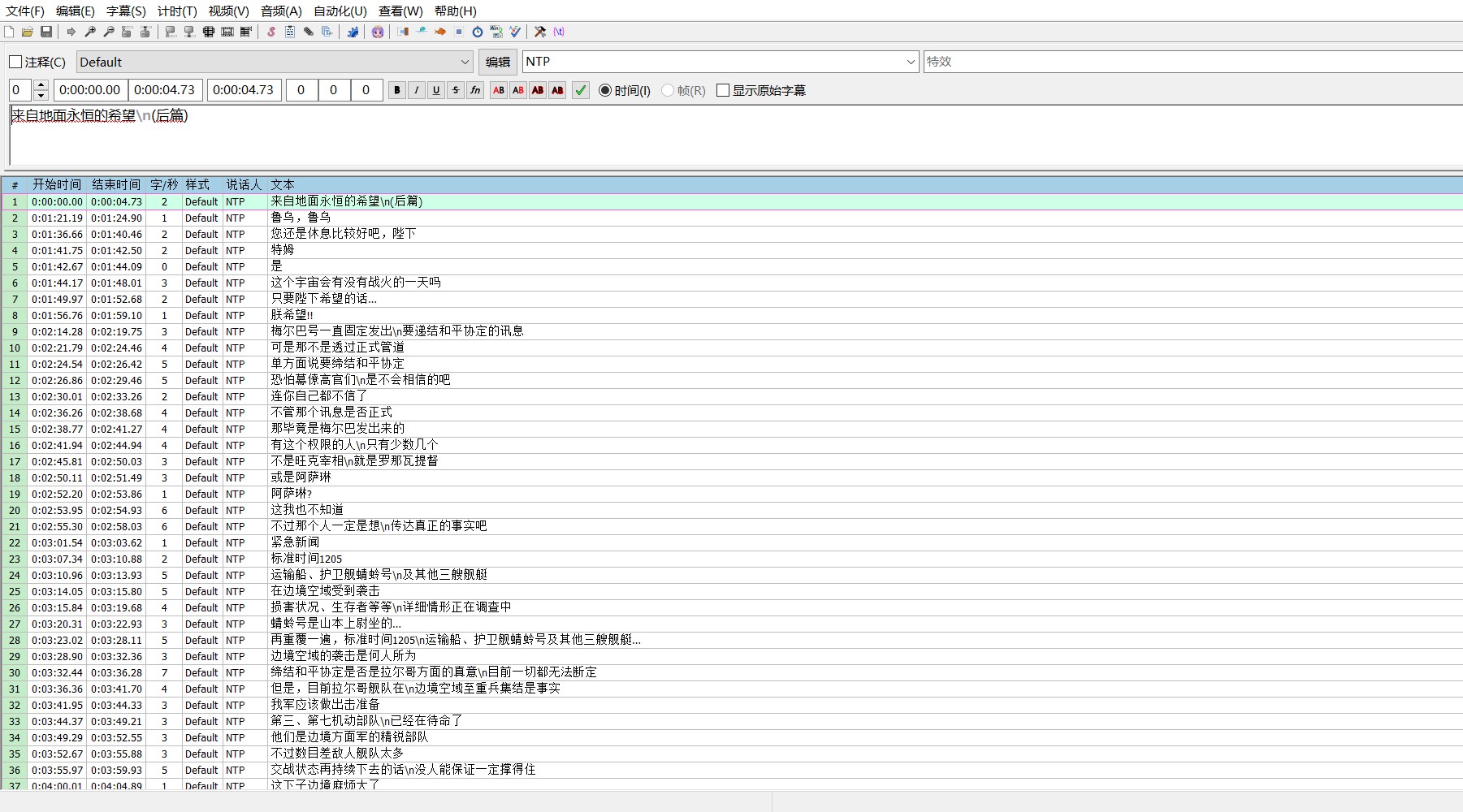Snap subtitle end to video icon
Viewport: 1463px width, 812px height.
189,32
